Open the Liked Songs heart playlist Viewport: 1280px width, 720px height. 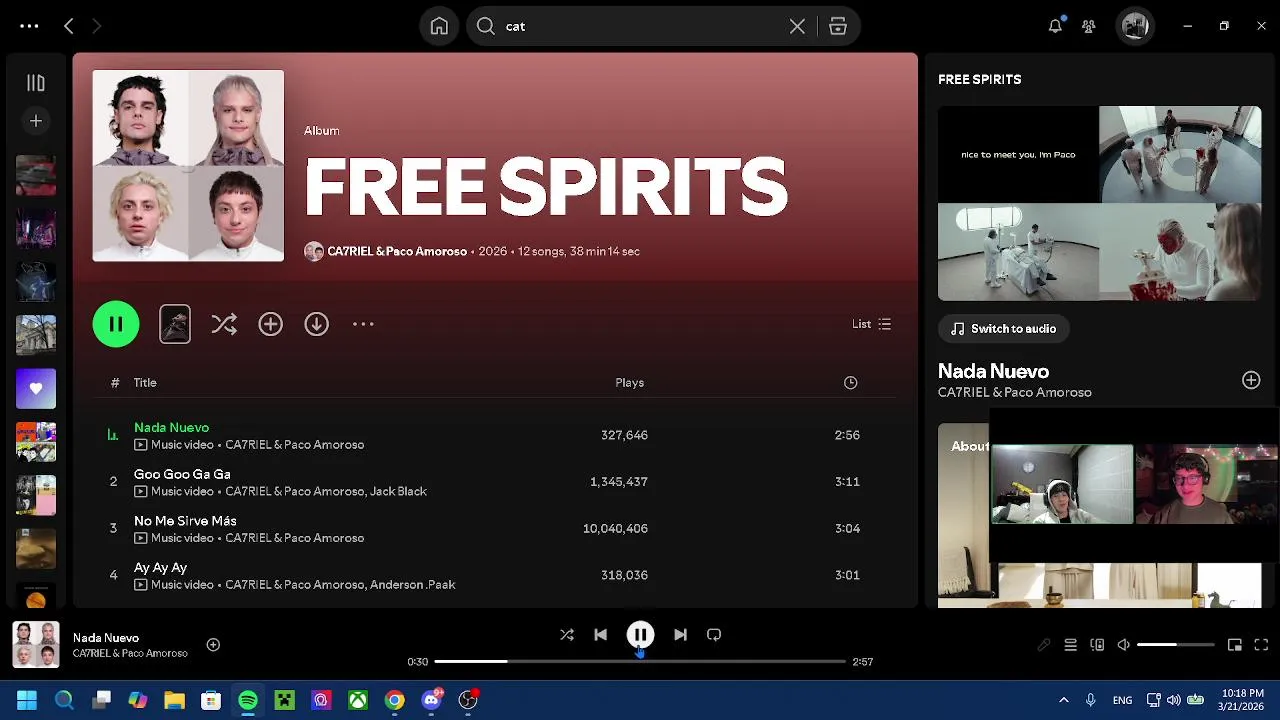tap(36, 388)
